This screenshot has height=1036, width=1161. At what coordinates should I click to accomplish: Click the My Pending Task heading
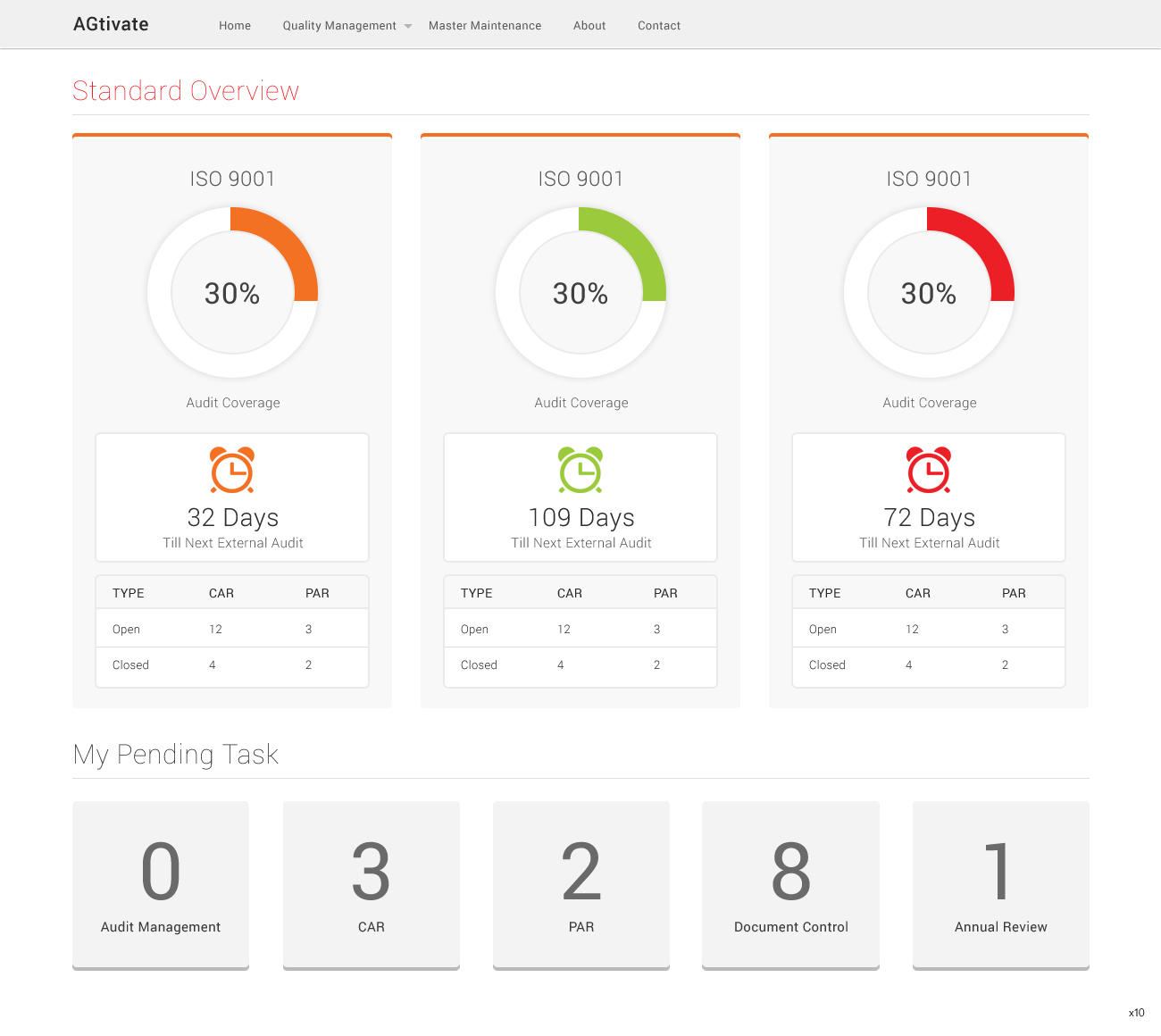176,755
